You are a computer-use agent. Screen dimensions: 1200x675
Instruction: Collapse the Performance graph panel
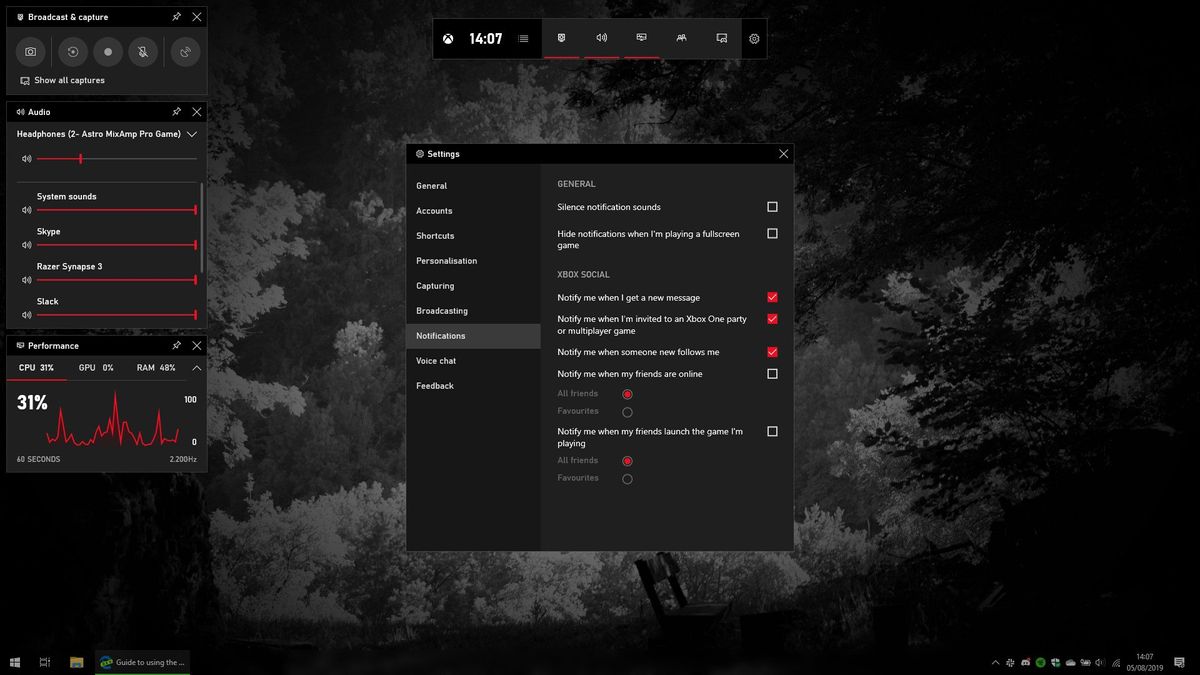tap(197, 367)
